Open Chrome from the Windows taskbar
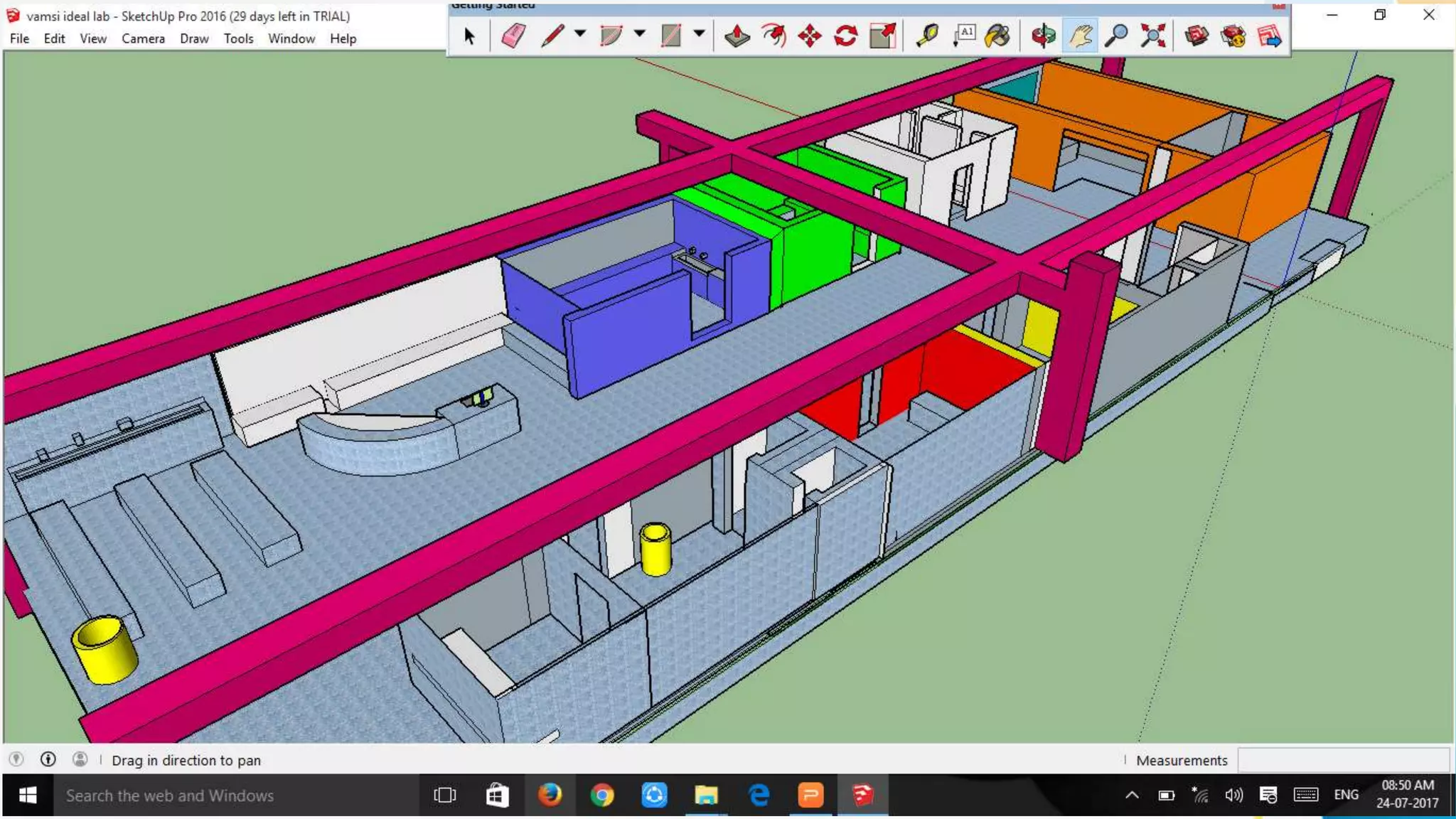Image resolution: width=1456 pixels, height=819 pixels. point(601,795)
